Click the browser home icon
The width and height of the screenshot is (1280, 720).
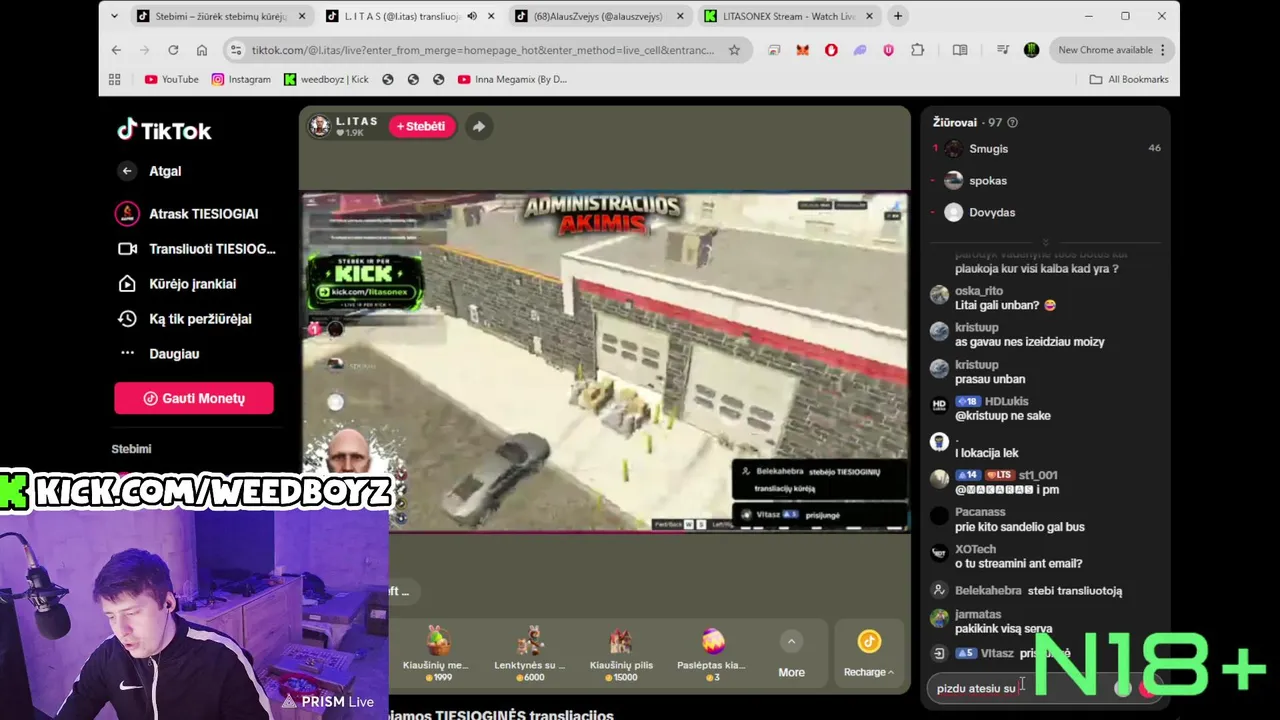point(202,50)
